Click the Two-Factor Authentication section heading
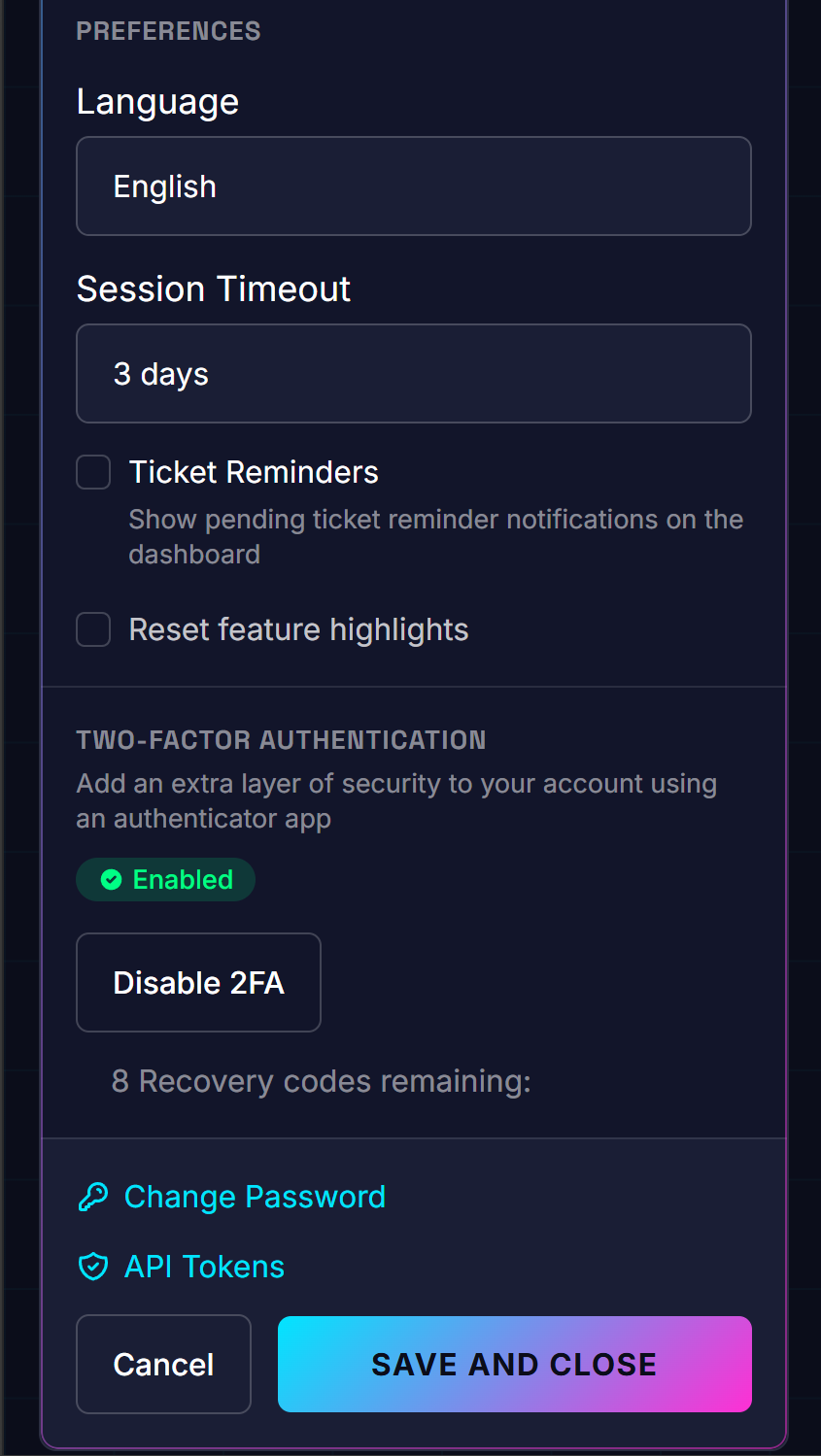 pyautogui.click(x=281, y=740)
